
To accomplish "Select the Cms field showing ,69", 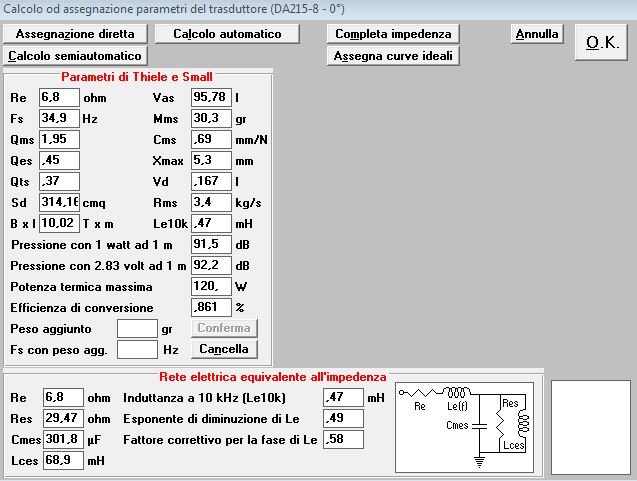I will click(x=211, y=139).
